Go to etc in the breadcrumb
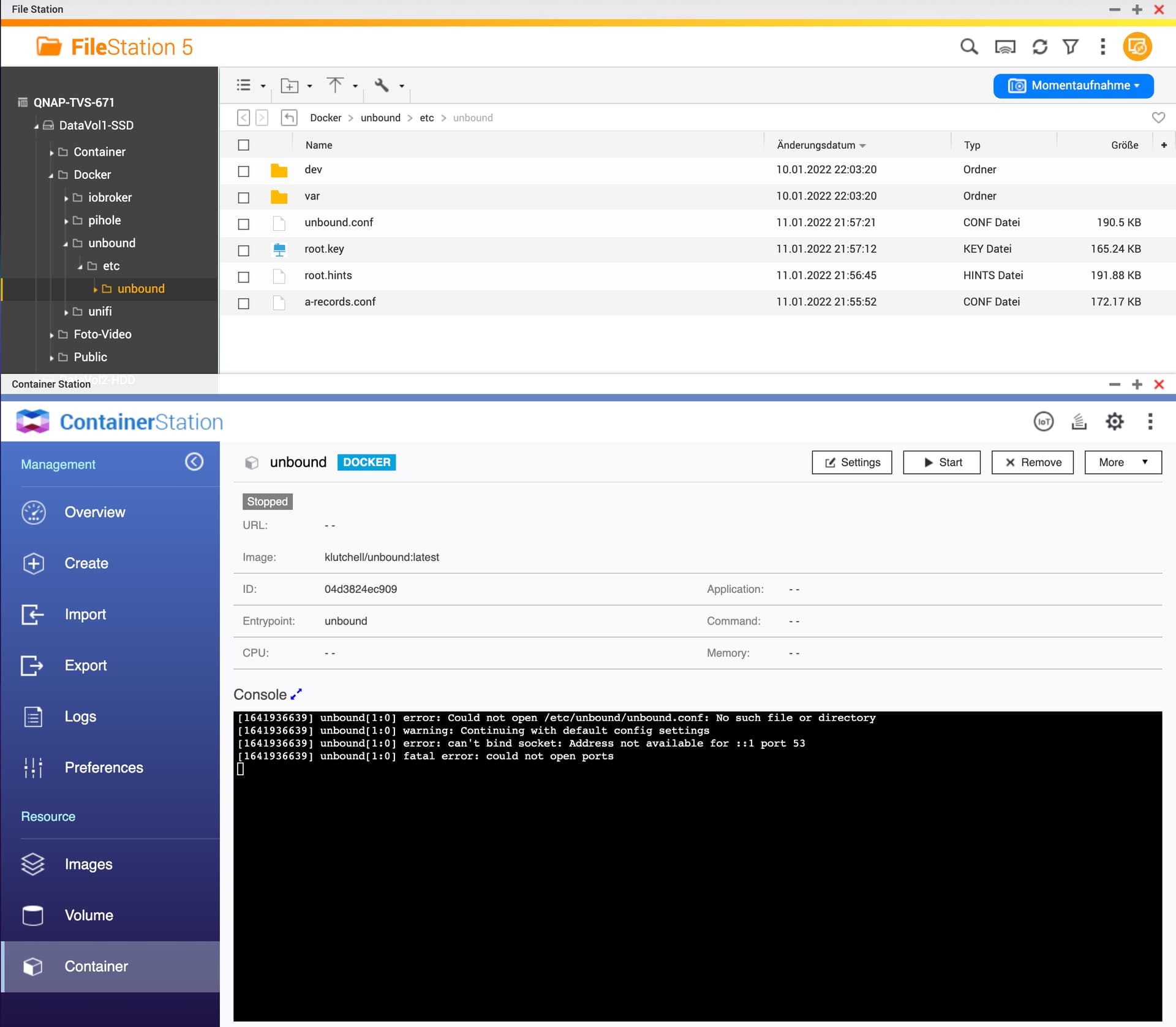This screenshot has width=1176, height=1027. (426, 118)
